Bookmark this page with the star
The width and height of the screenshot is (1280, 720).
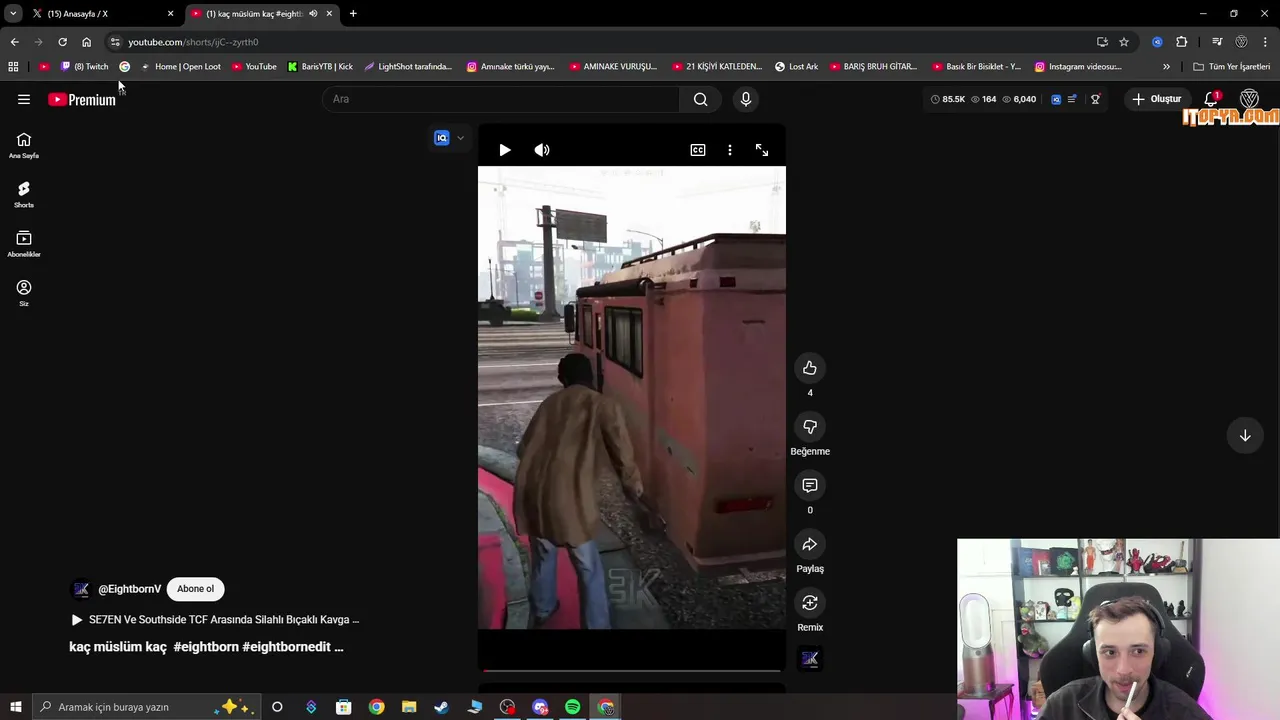(x=1124, y=42)
